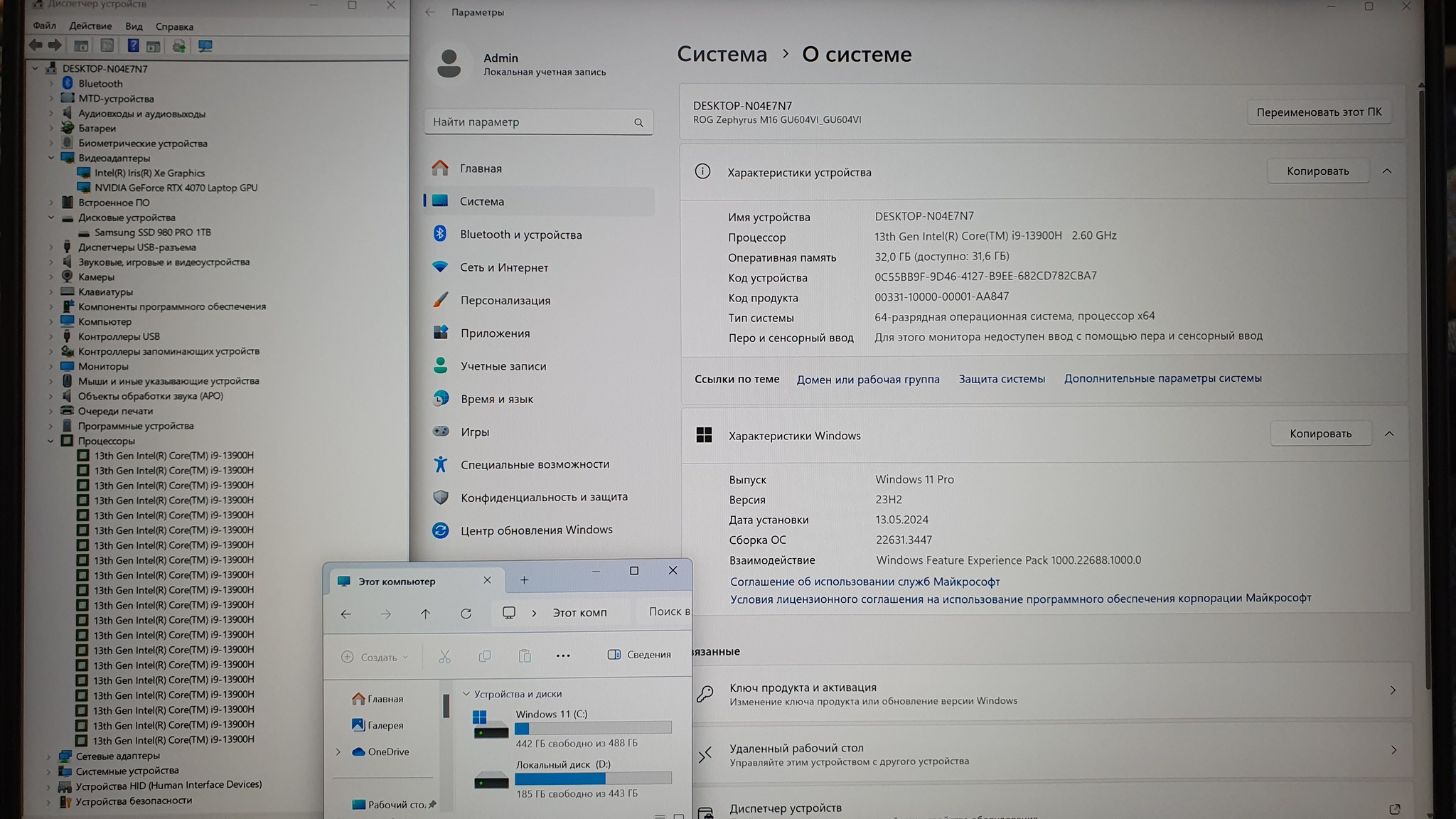
Task: Click the three-dots more options in Explorer
Action: (x=563, y=656)
